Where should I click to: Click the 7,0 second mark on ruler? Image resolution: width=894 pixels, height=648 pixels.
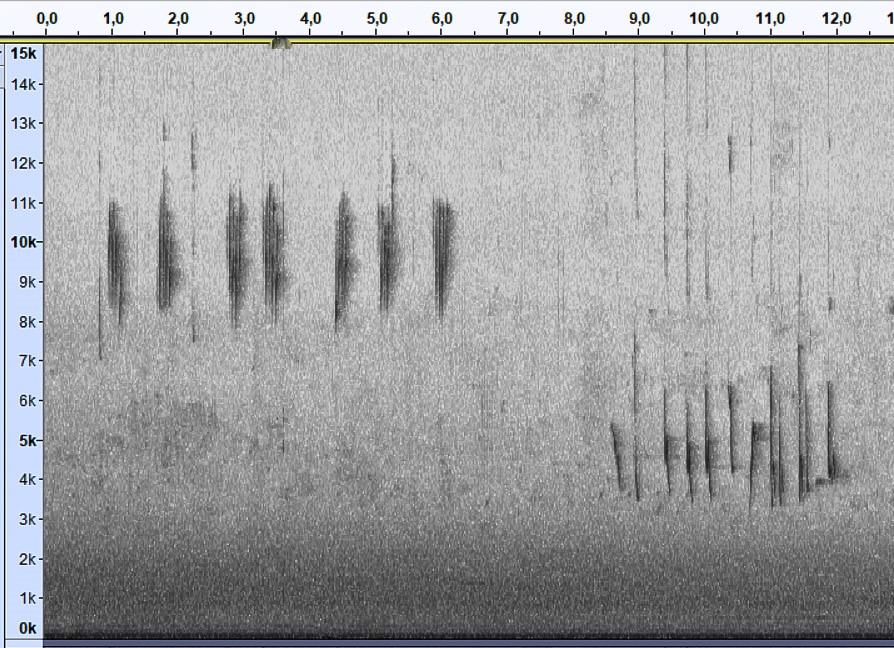pos(508,18)
